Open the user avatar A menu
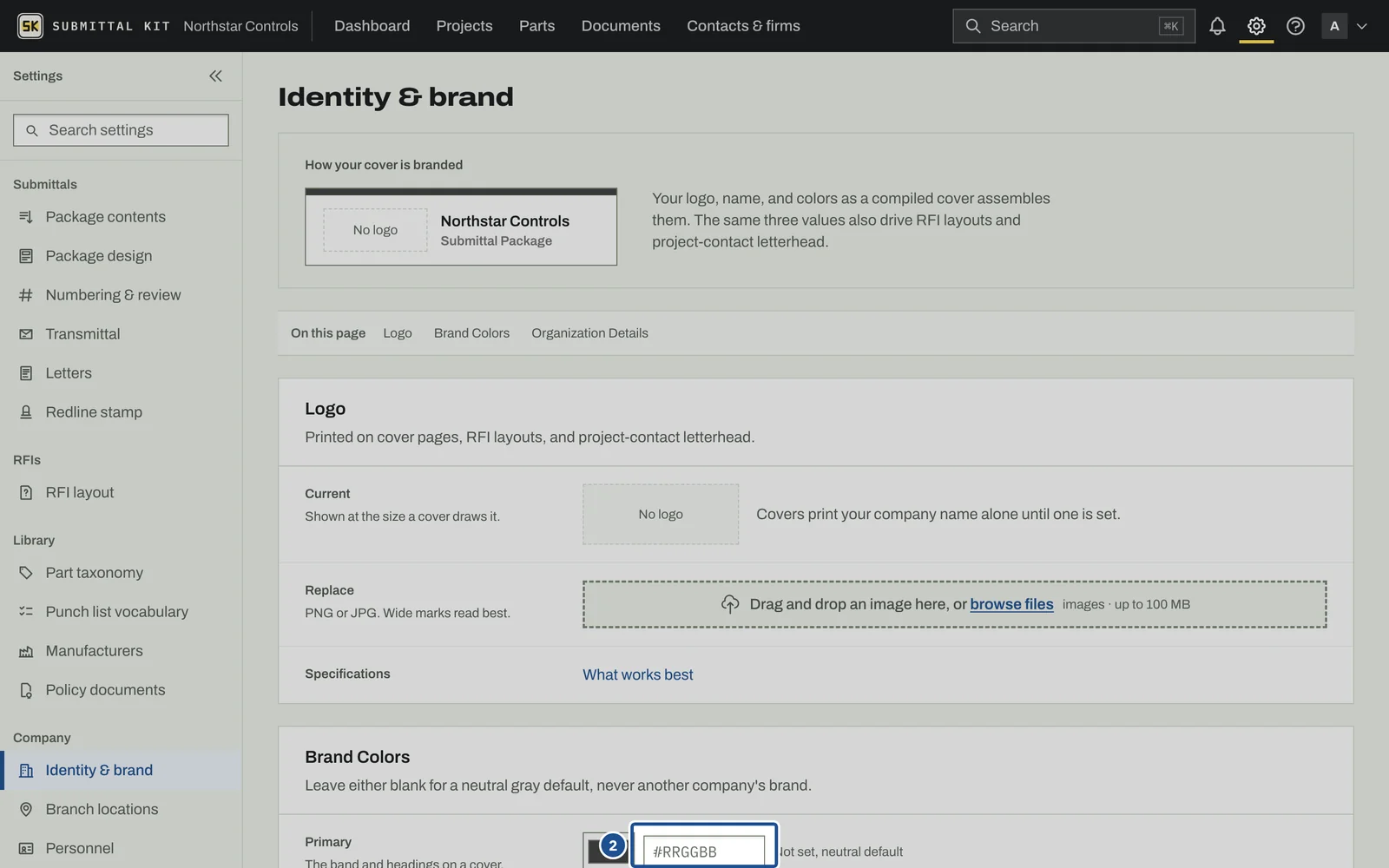This screenshot has height=868, width=1389. point(1334,26)
